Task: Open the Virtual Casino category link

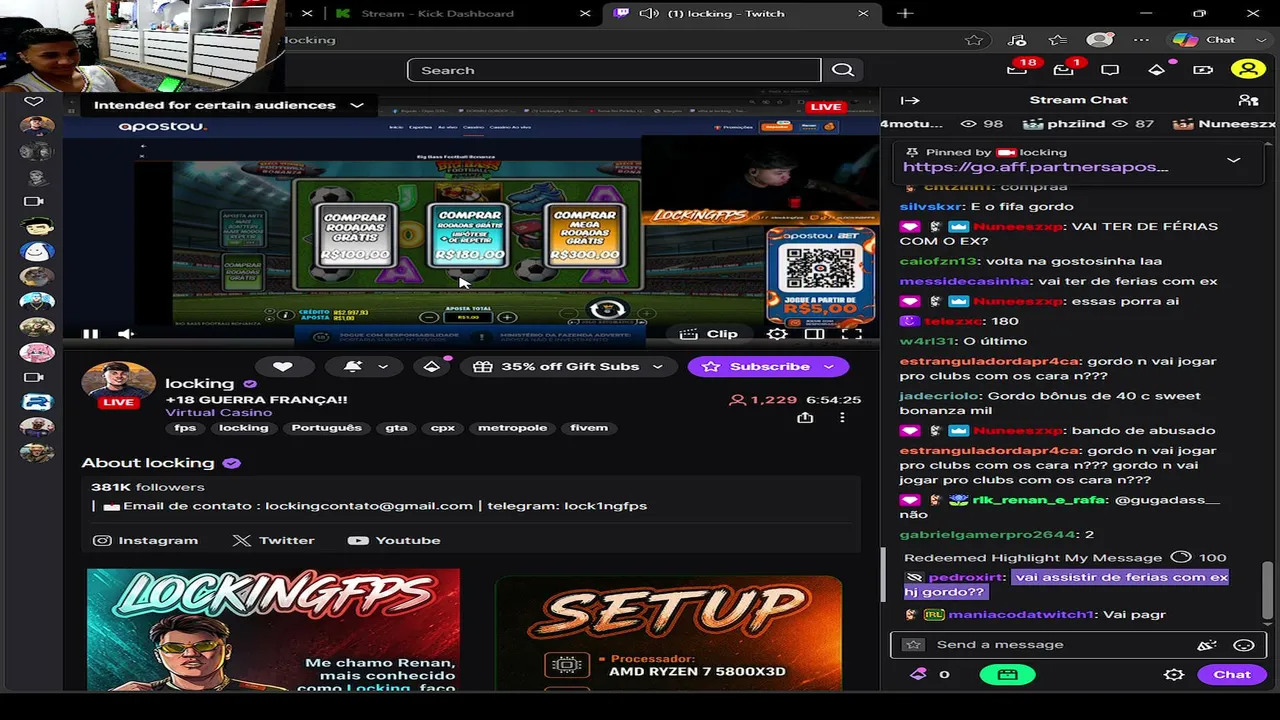Action: click(x=218, y=413)
